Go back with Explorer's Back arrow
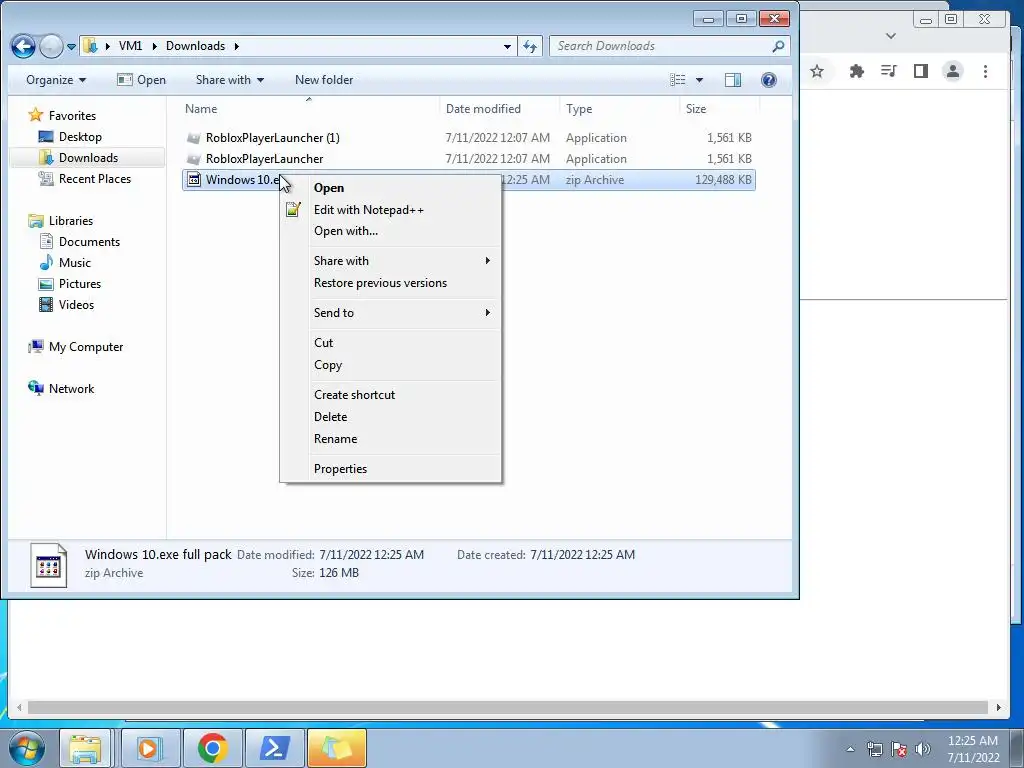Viewport: 1024px width, 768px height. (24, 46)
